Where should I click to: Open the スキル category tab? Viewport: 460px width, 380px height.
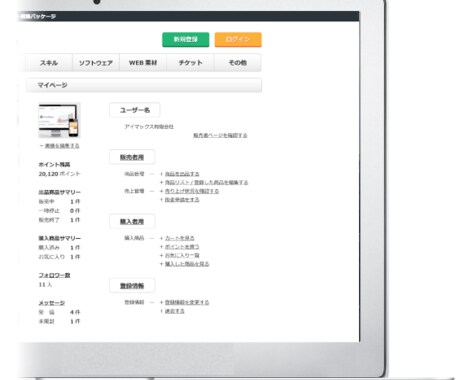pos(49,63)
